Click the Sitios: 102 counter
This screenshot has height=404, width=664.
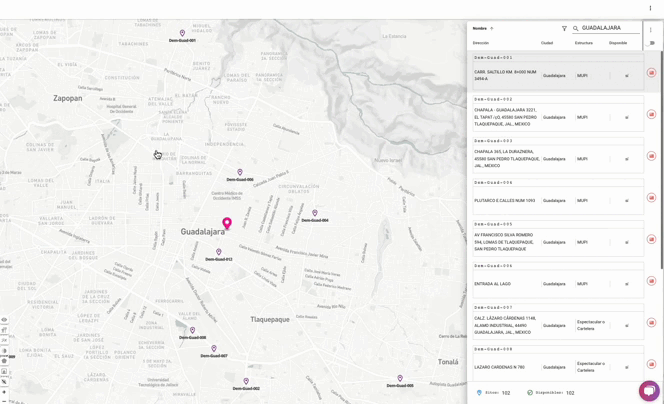coord(494,393)
